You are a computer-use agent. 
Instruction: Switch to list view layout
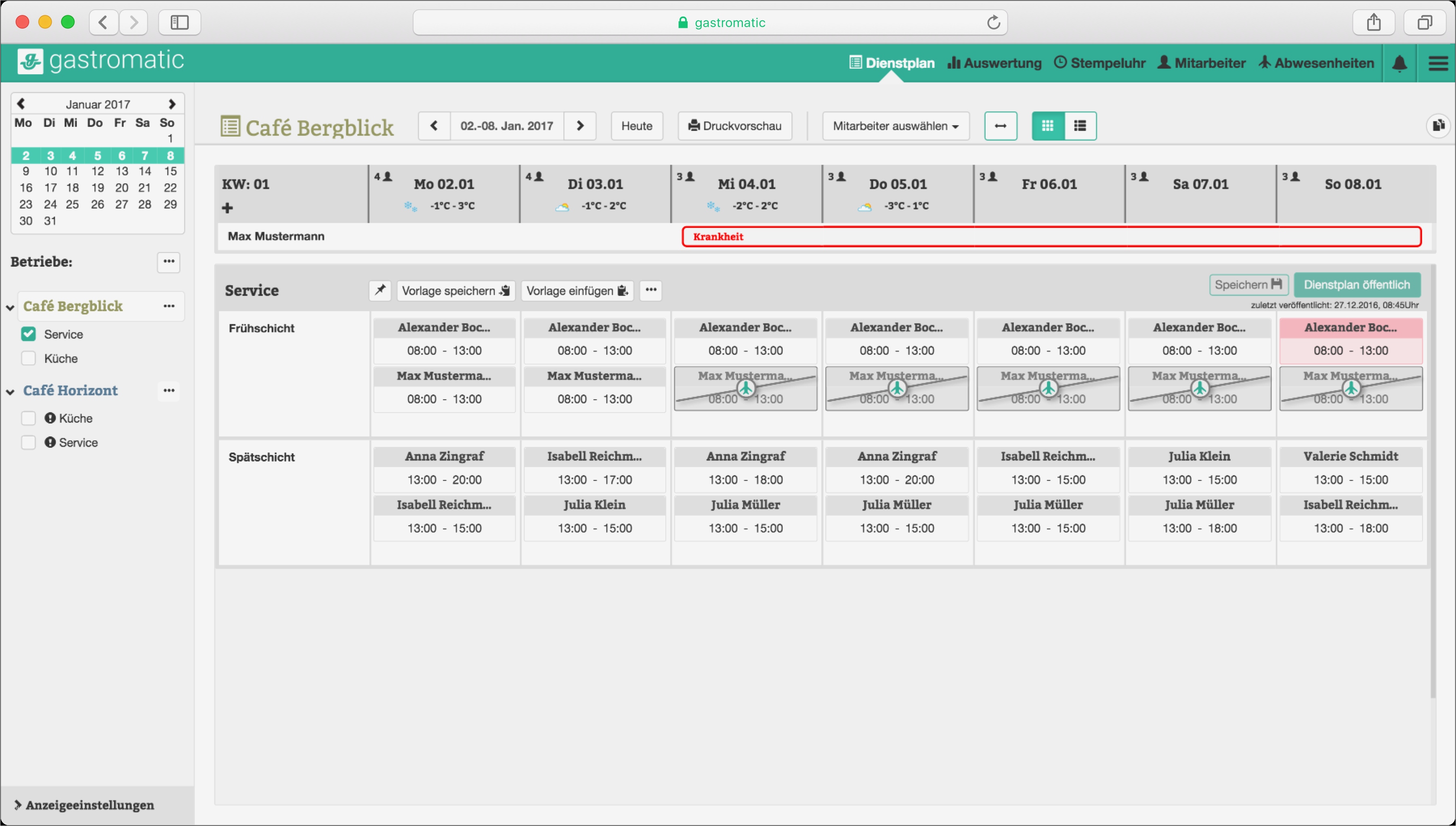(1080, 126)
